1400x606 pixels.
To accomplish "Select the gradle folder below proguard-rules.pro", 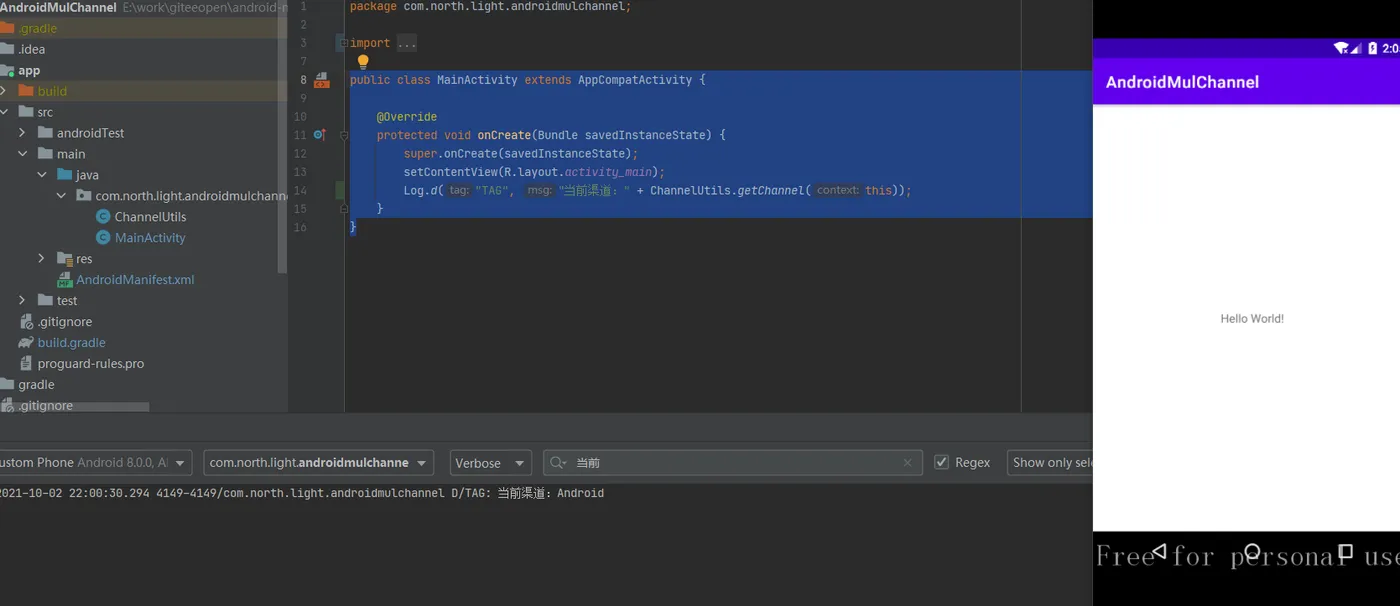I will tap(36, 385).
